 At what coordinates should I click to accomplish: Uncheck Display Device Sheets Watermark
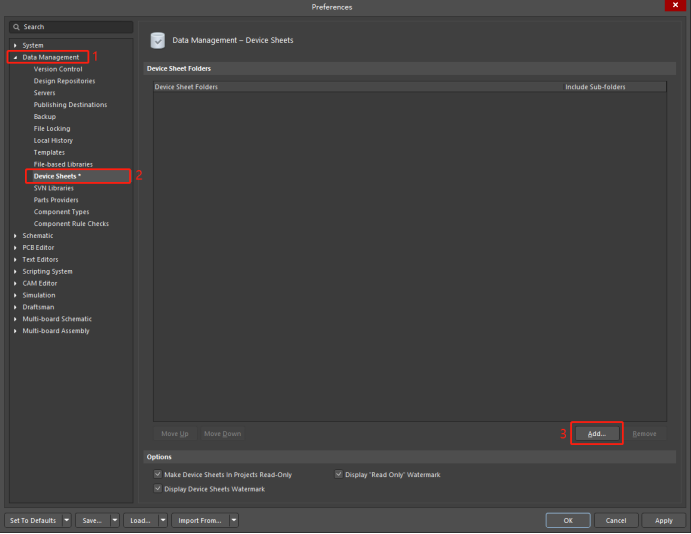(x=158, y=489)
